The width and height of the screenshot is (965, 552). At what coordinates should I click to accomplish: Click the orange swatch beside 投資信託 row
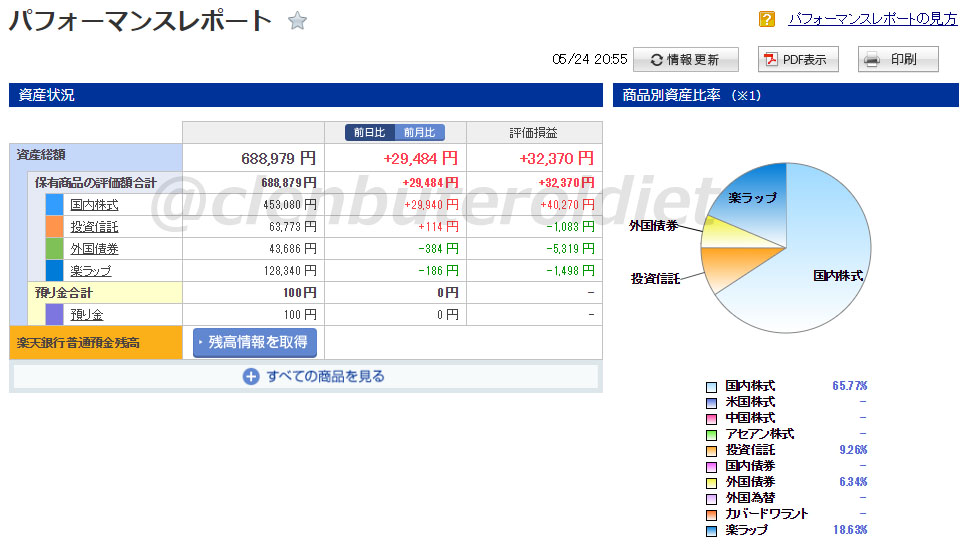click(54, 227)
